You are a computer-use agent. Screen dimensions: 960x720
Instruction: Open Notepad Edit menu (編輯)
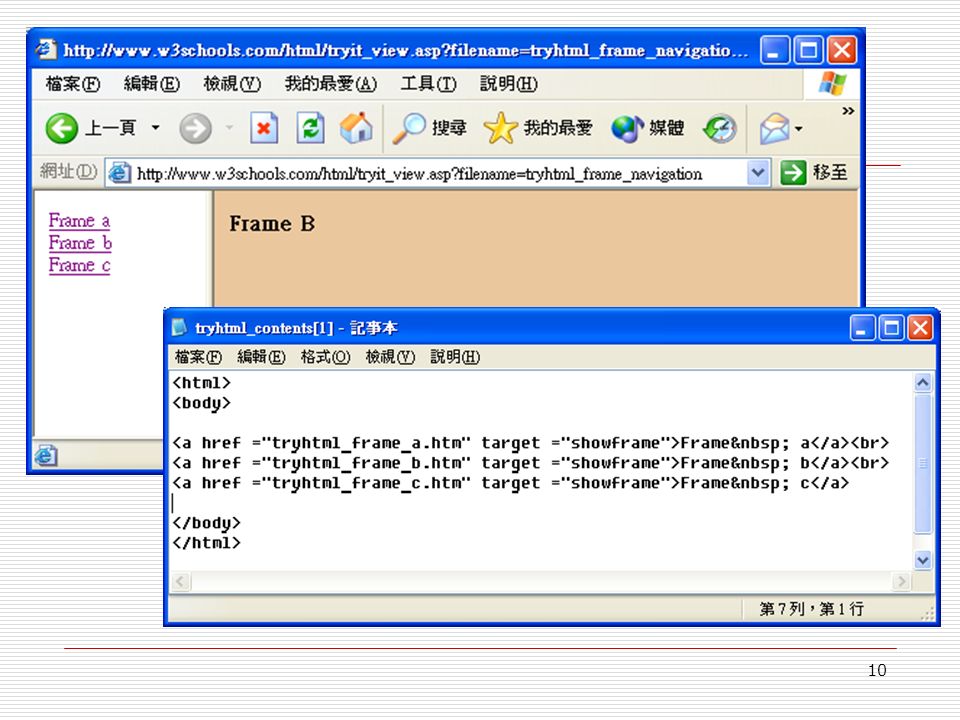point(261,356)
